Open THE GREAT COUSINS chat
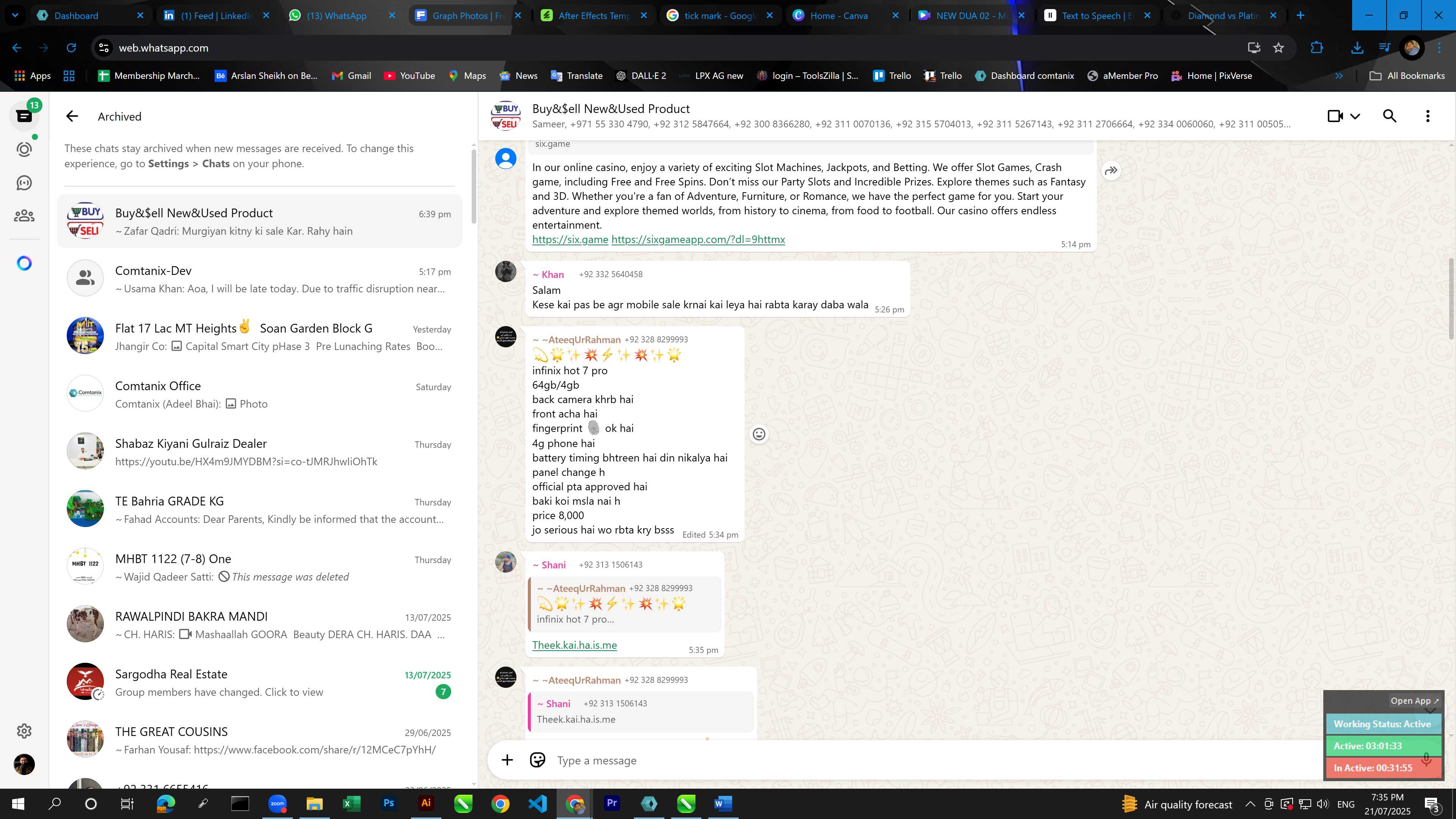This screenshot has height=819, width=1456. [259, 740]
